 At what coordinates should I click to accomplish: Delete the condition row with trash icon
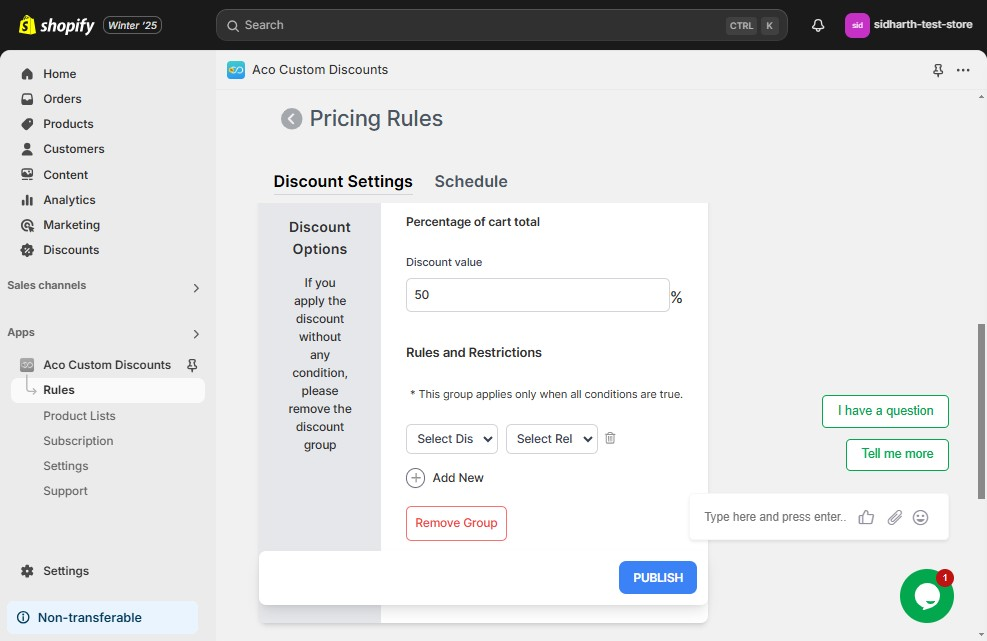click(x=610, y=438)
